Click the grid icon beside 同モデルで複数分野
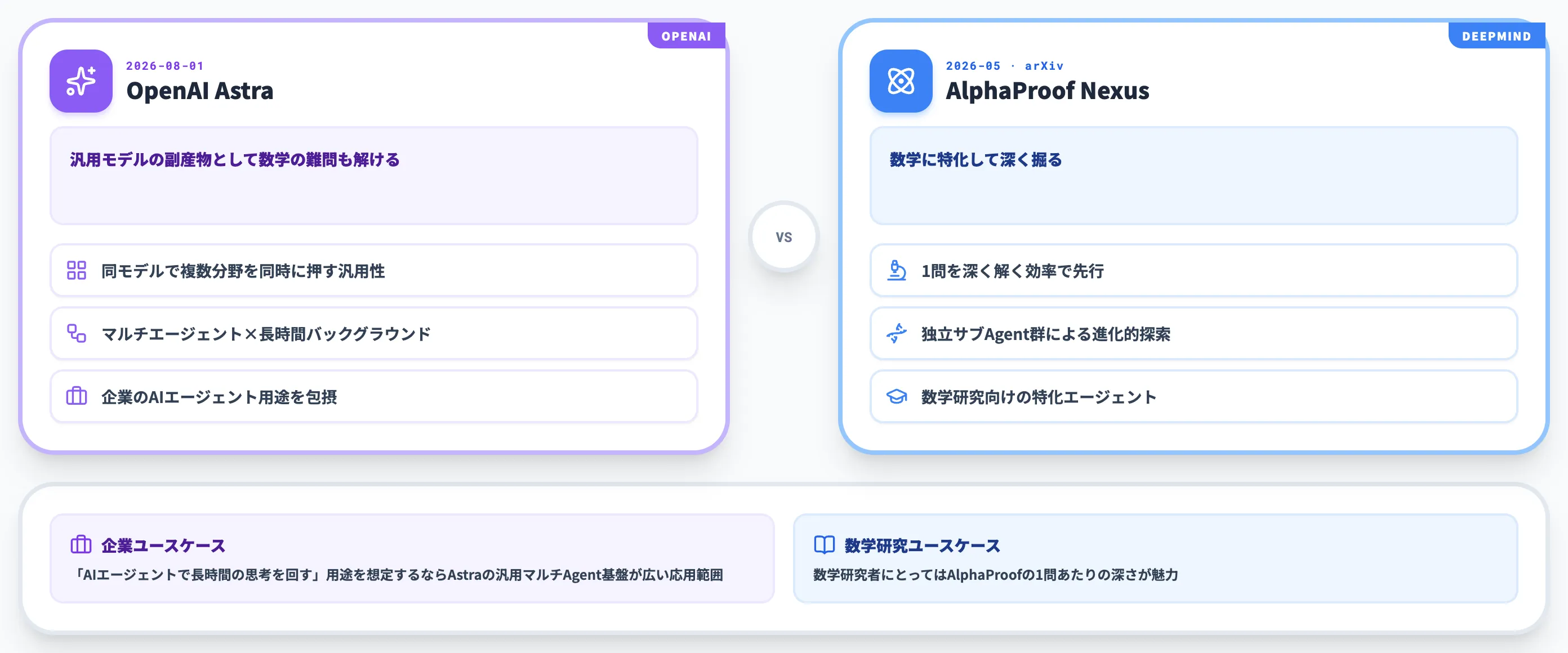The image size is (1568, 653). [77, 270]
